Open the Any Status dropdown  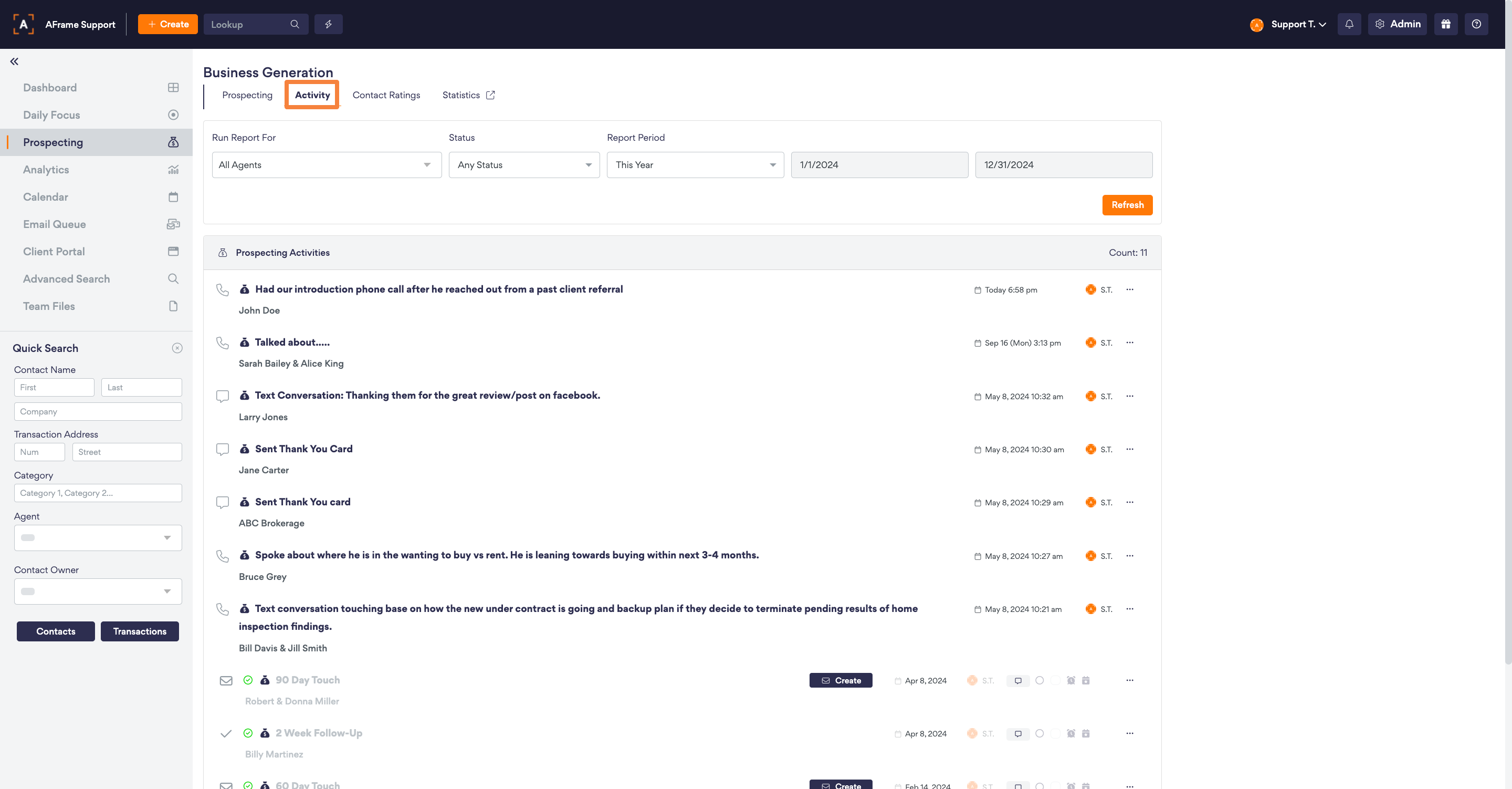[523, 165]
